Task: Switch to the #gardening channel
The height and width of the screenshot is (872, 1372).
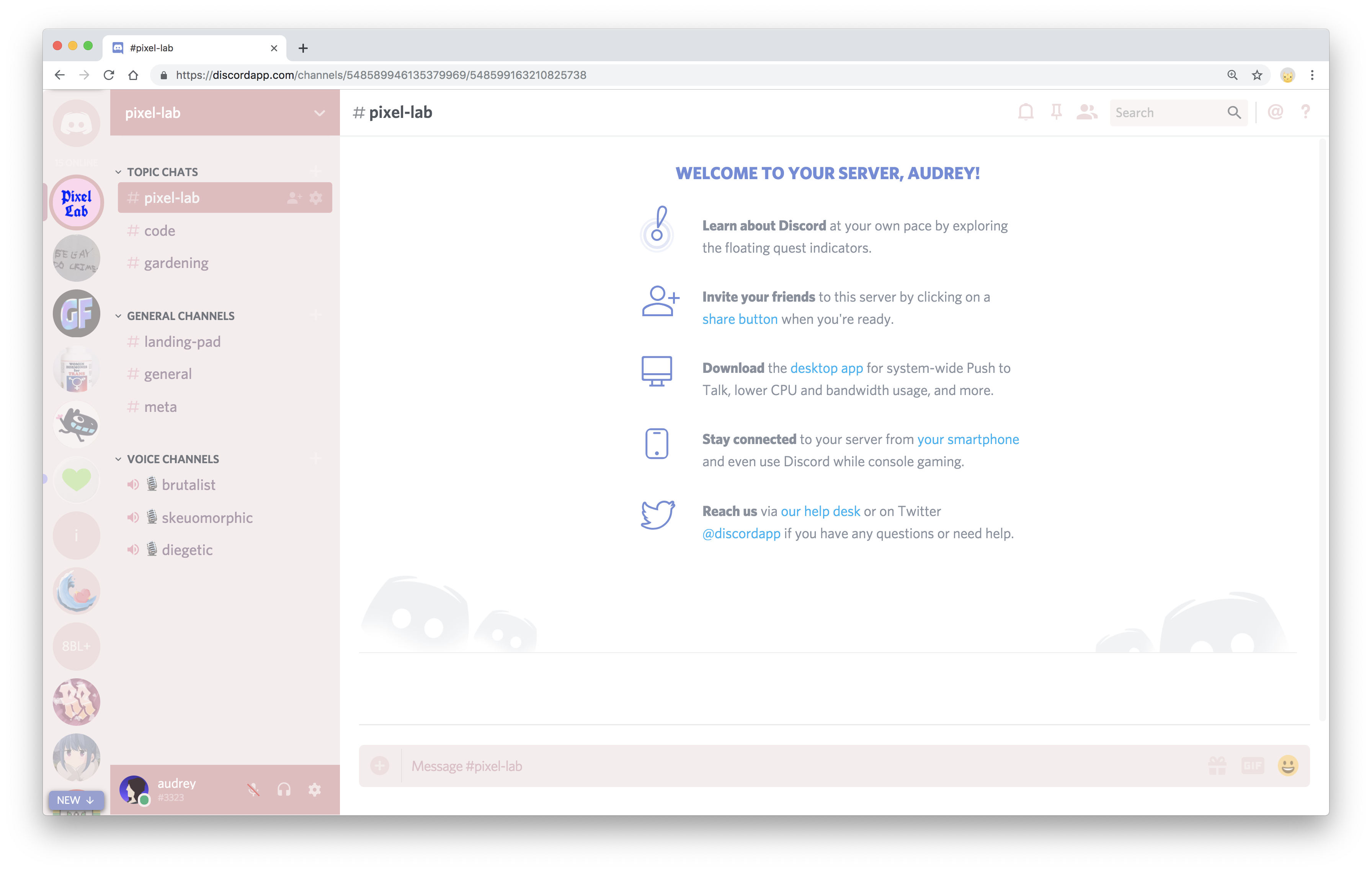Action: pos(175,263)
